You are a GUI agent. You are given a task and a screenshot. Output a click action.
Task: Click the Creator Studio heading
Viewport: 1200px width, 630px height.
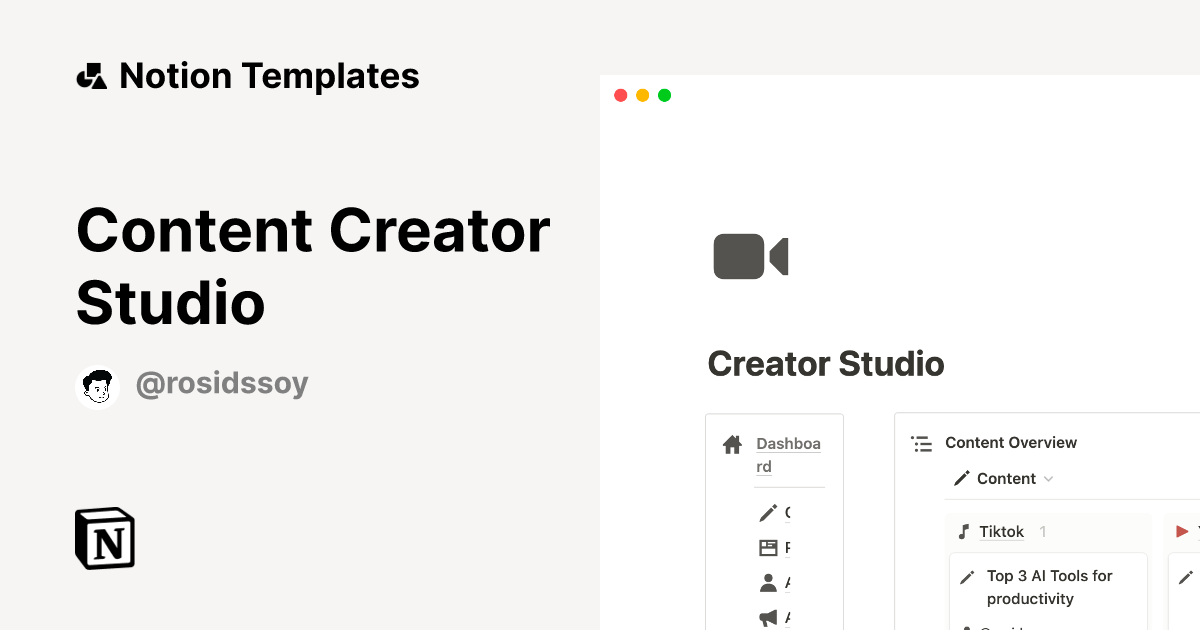click(826, 363)
